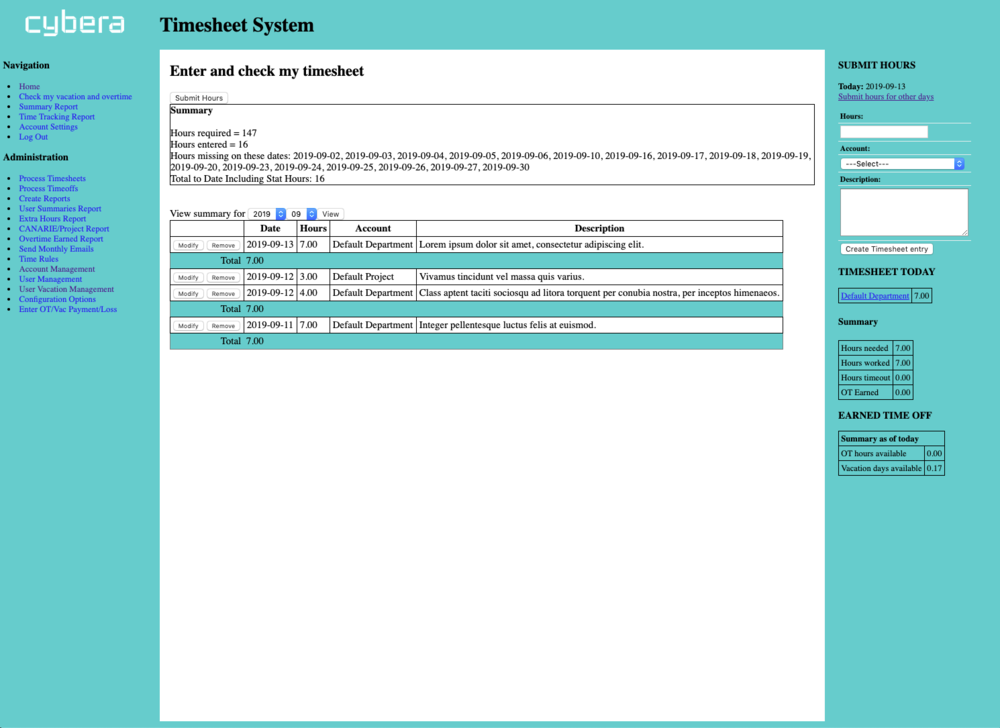Open User Summaries Report
1000x728 pixels.
pyautogui.click(x=60, y=208)
